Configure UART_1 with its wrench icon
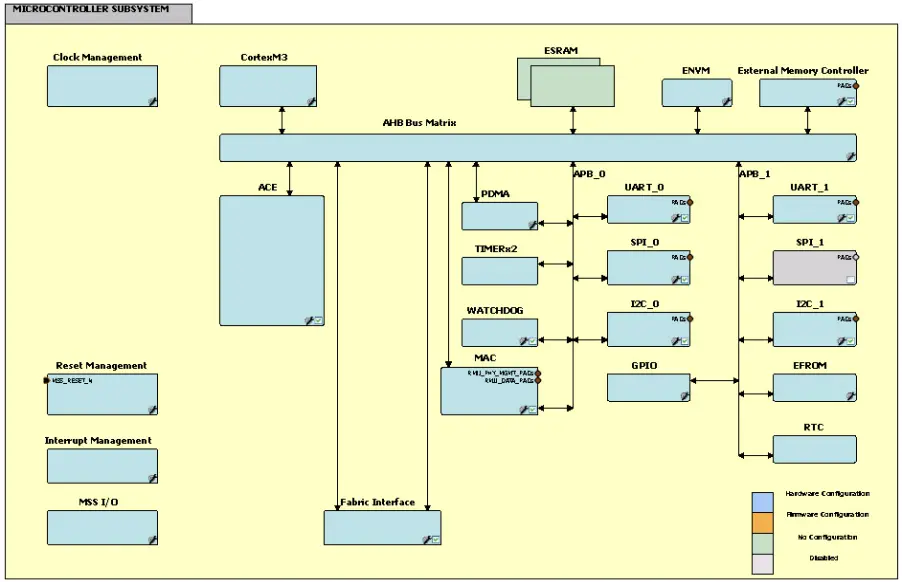Image resolution: width=902 pixels, height=582 pixels. click(842, 216)
